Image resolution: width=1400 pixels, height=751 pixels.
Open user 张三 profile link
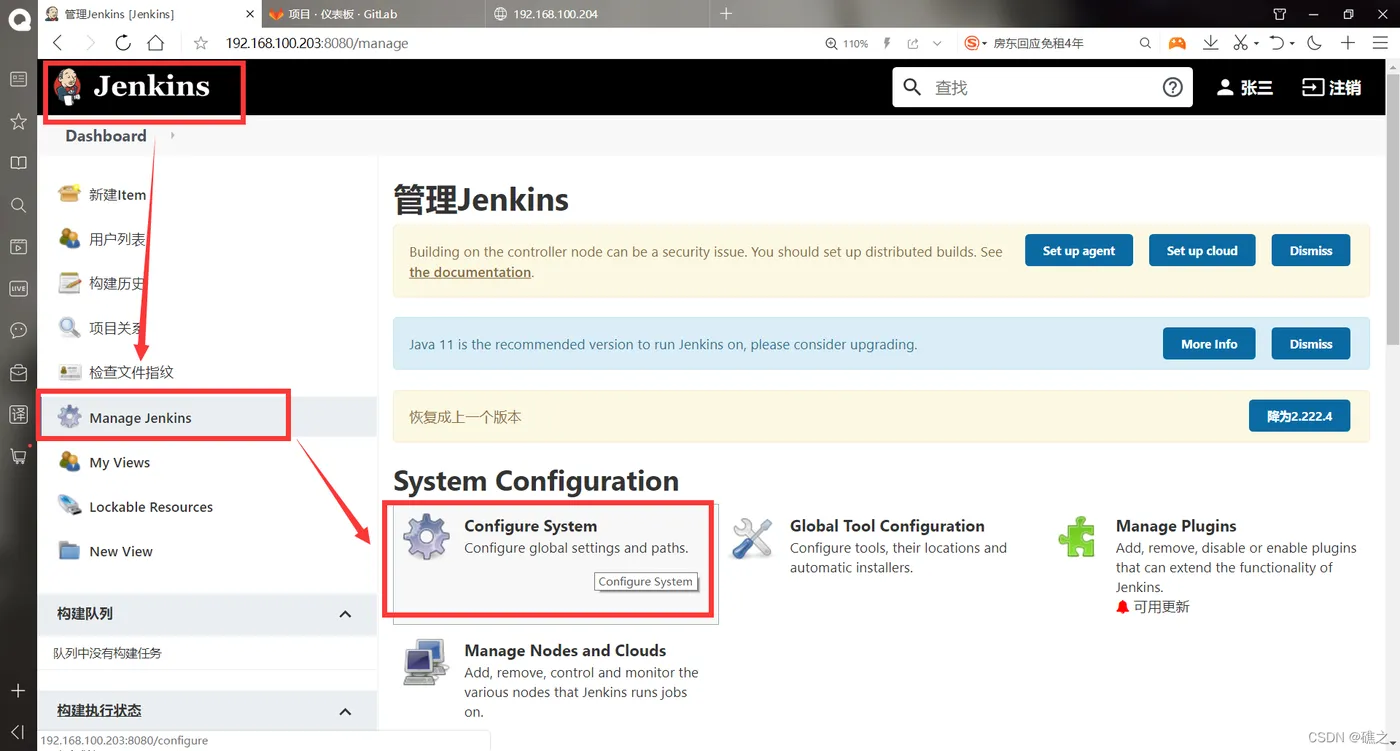pos(1244,87)
